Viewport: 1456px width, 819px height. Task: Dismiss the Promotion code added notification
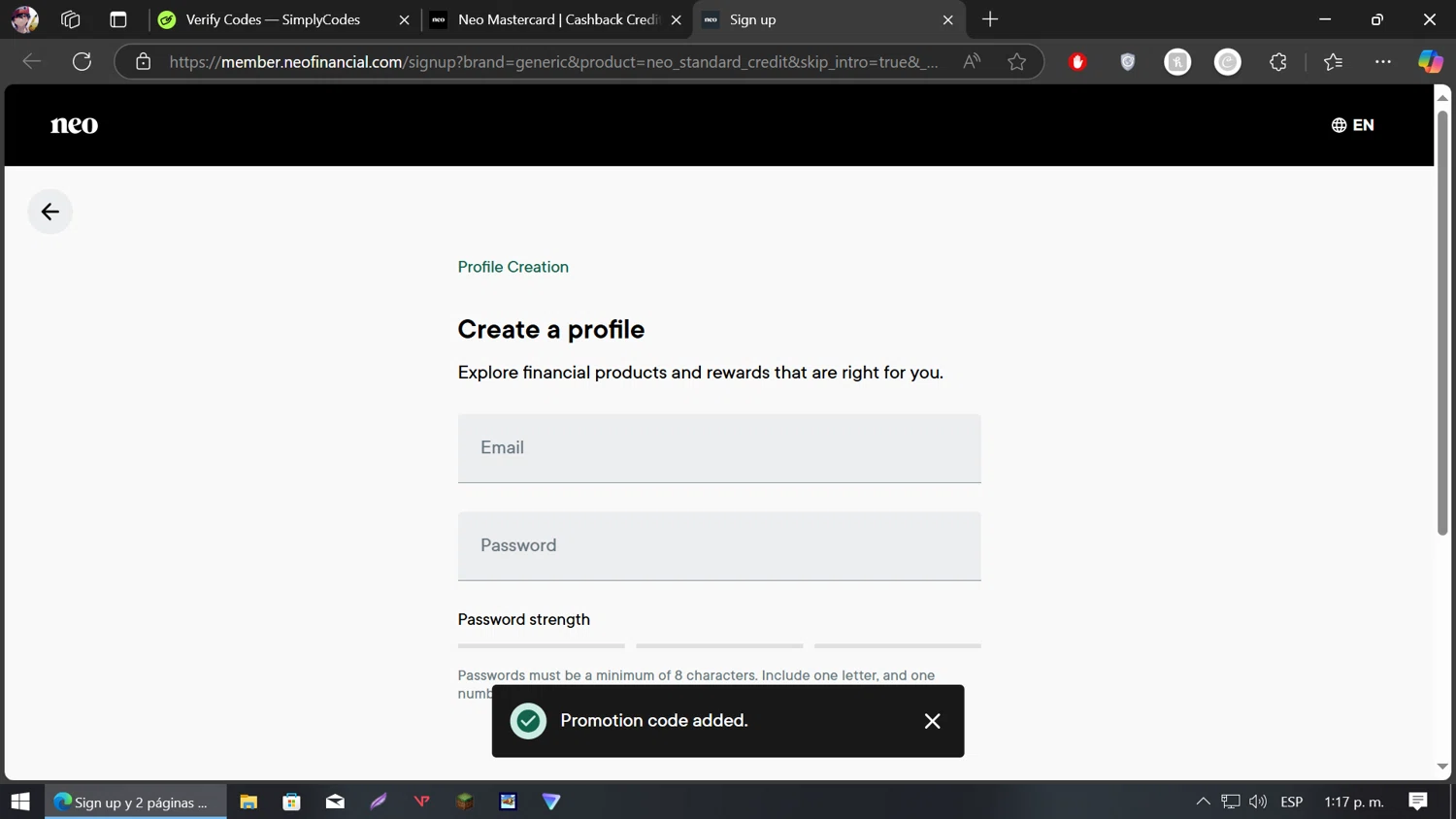[x=932, y=721]
